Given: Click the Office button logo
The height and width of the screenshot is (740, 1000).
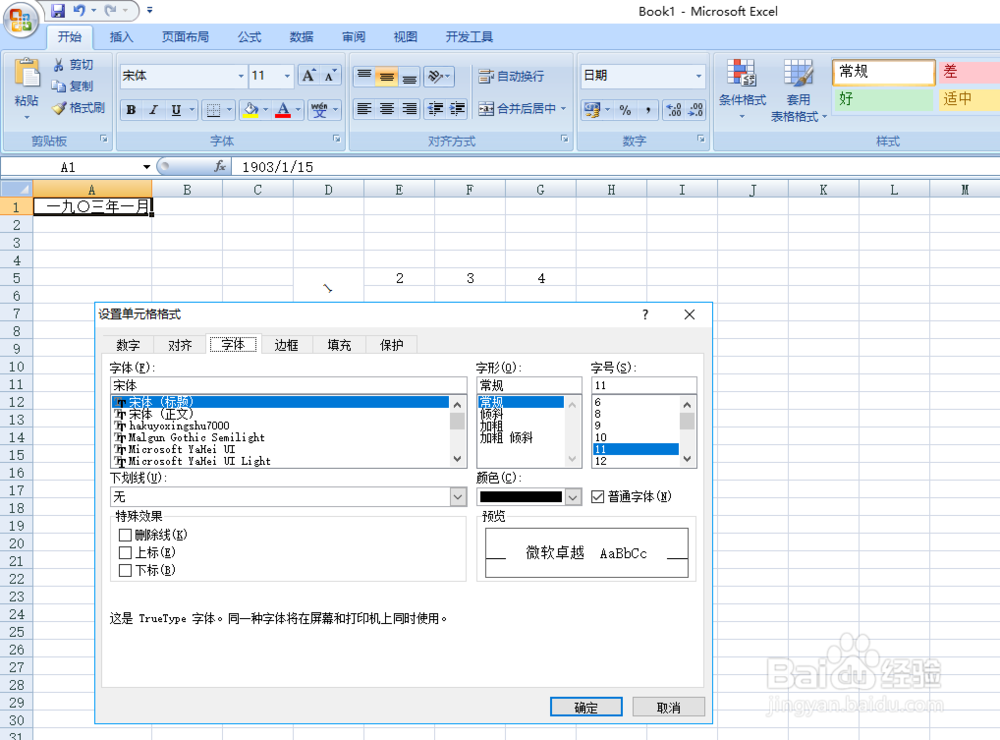Looking at the screenshot, I should 20,20.
